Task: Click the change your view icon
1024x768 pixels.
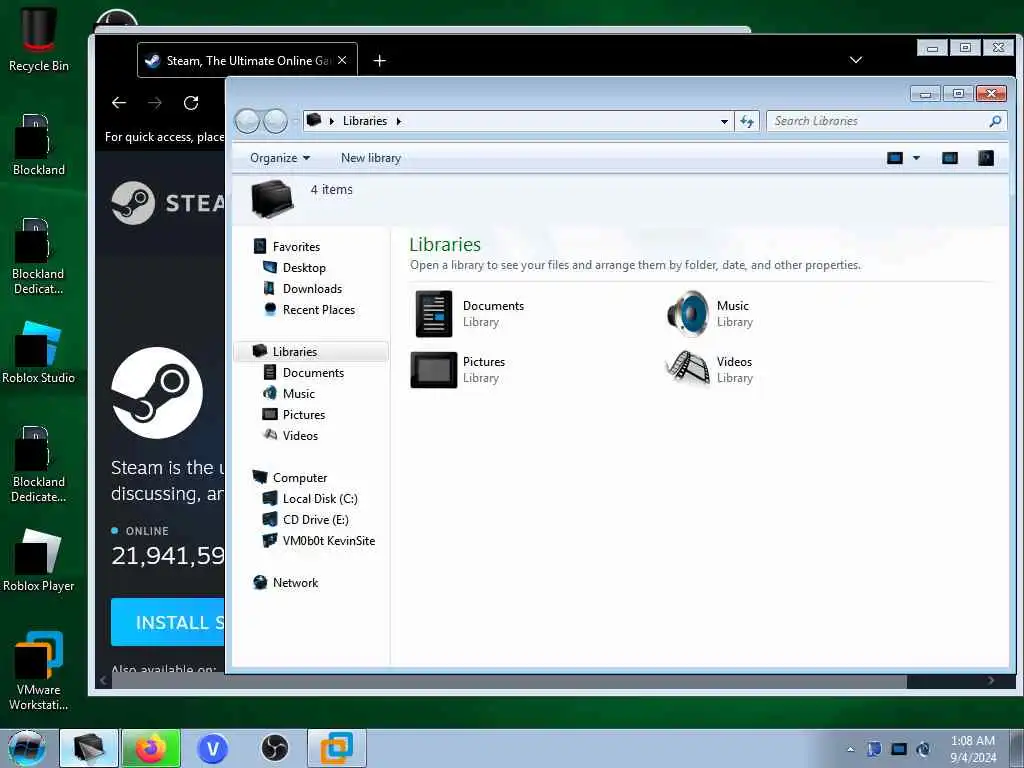Action: pyautogui.click(x=895, y=158)
